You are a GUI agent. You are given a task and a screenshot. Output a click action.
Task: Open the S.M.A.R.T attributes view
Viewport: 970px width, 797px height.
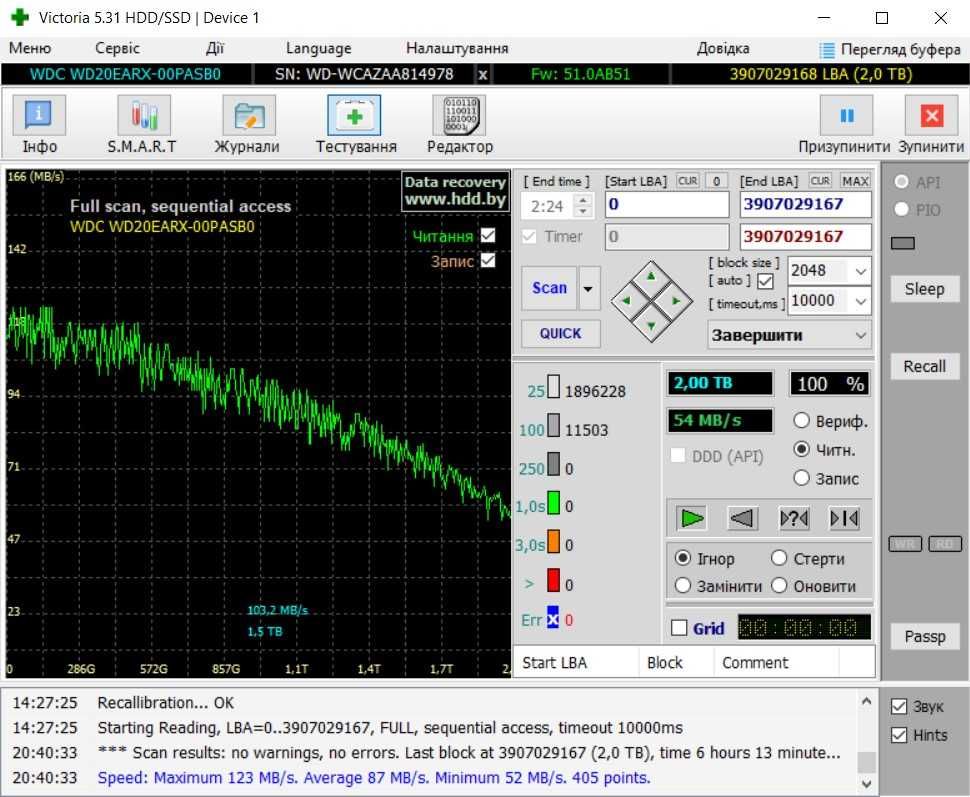(143, 124)
